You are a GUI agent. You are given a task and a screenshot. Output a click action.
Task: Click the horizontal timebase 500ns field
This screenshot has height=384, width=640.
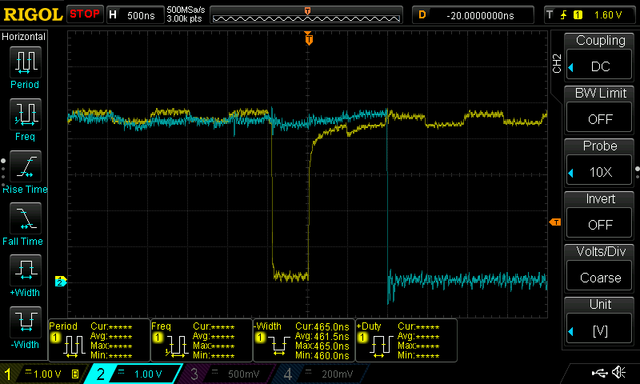pyautogui.click(x=135, y=15)
